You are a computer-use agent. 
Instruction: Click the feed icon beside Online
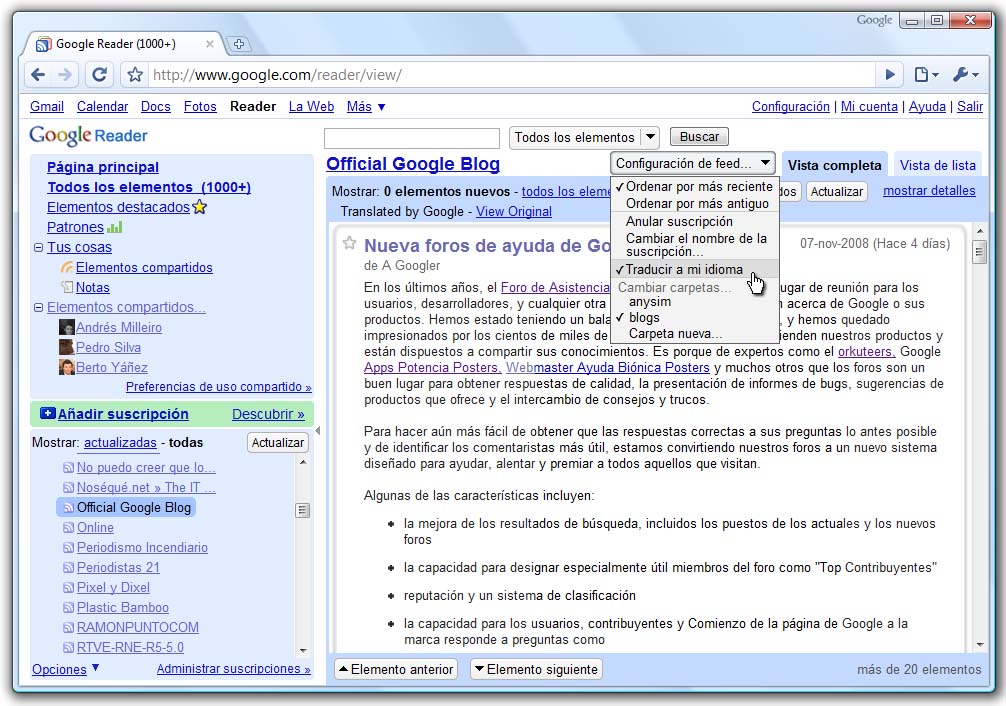coord(68,528)
